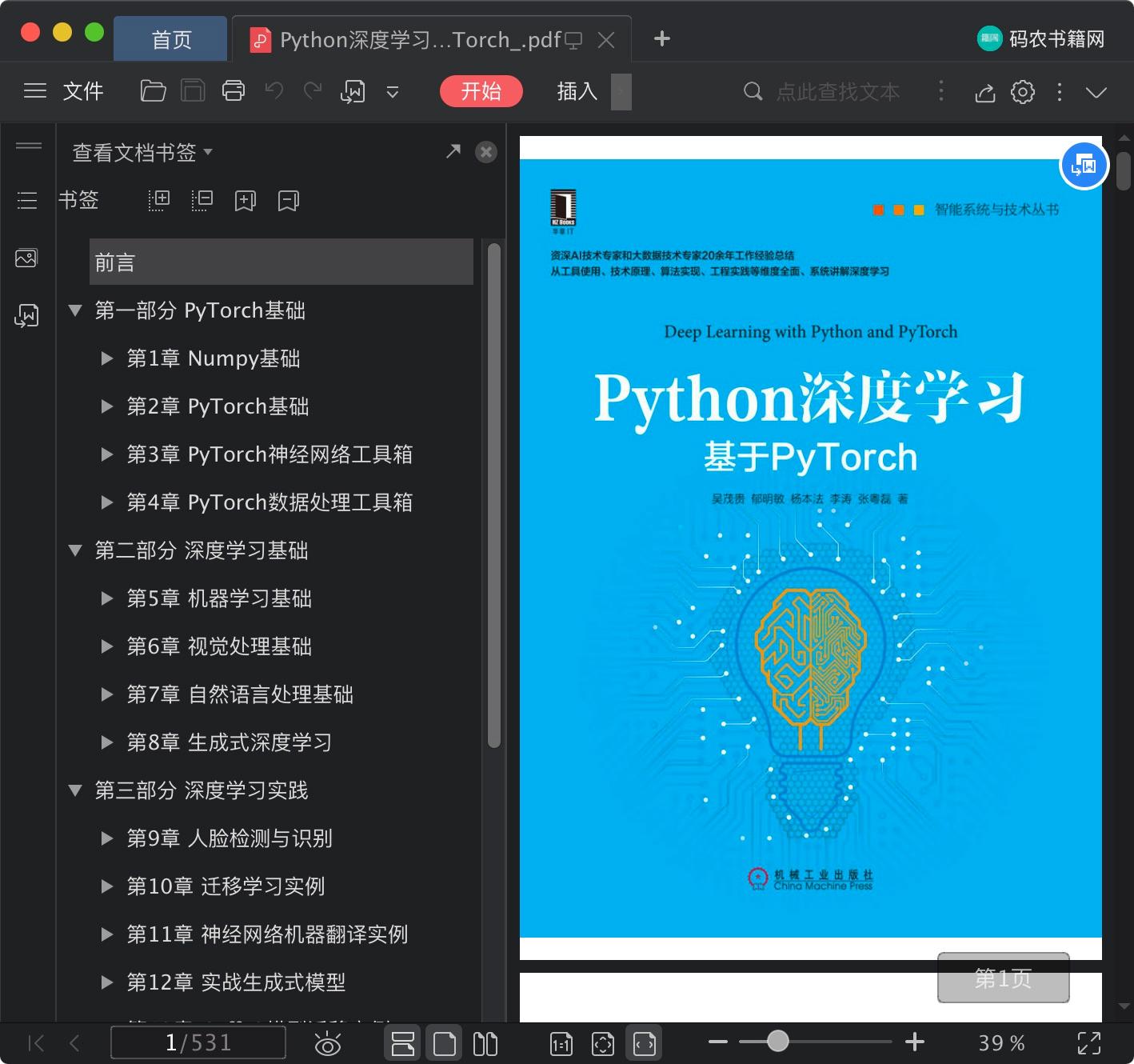Toggle eye protection mode icon

coord(328,1044)
